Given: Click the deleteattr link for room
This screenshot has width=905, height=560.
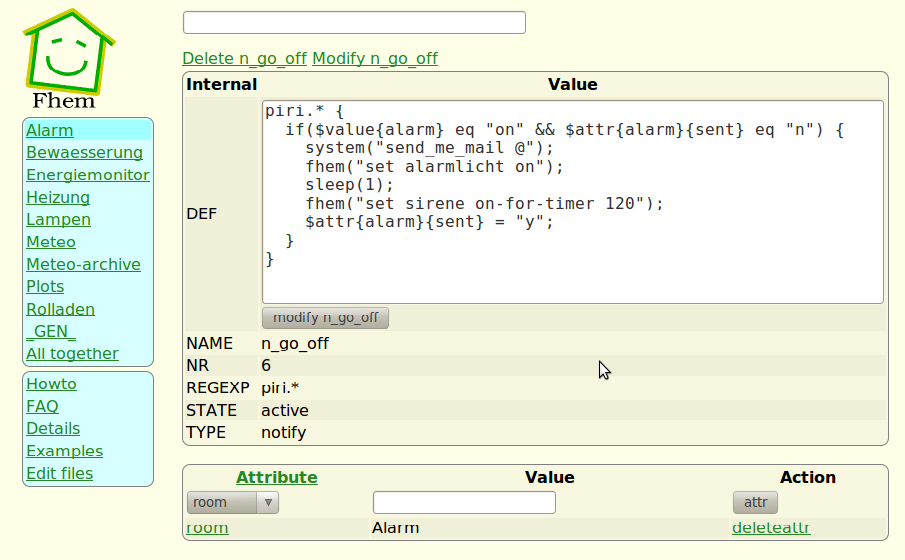Looking at the screenshot, I should [x=770, y=527].
